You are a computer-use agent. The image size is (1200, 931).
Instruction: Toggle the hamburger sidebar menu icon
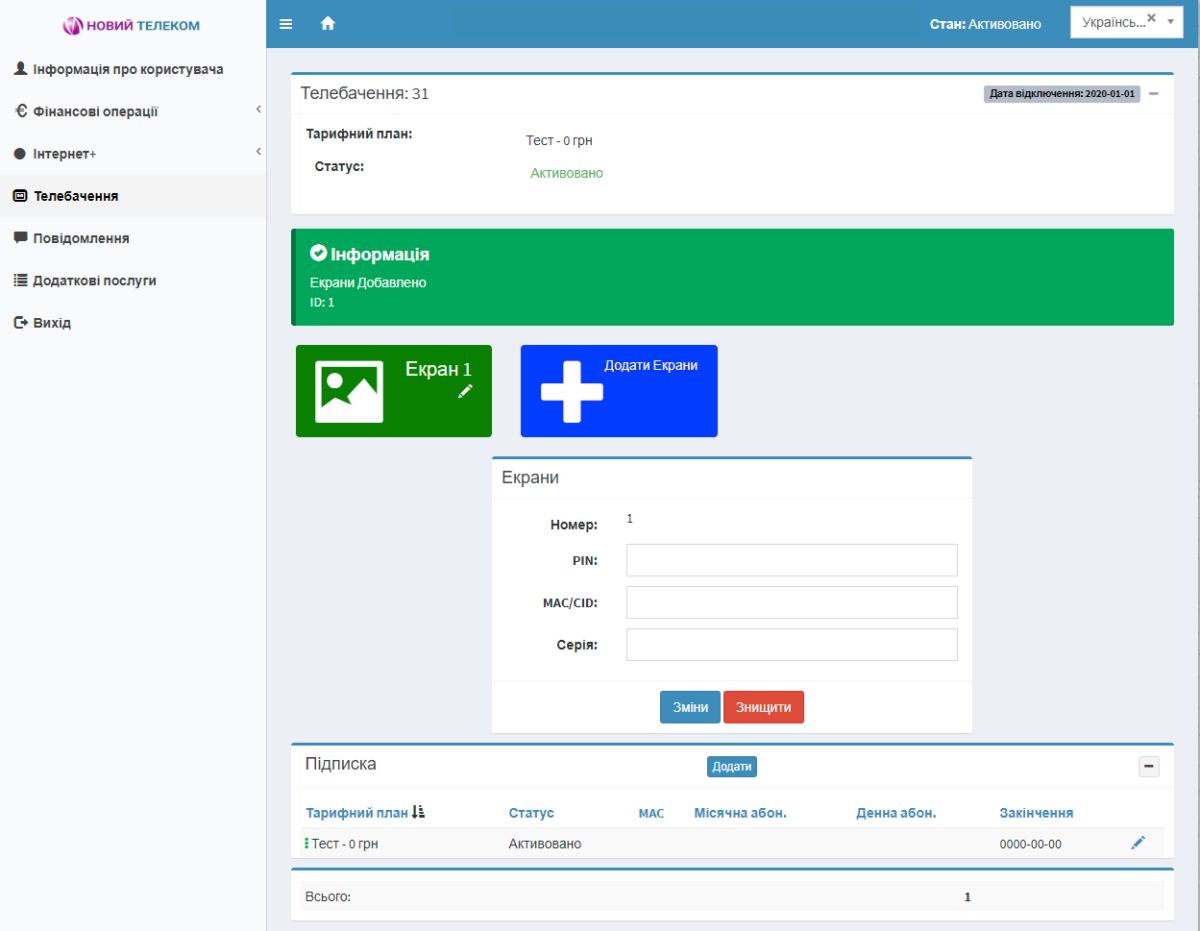tap(286, 24)
